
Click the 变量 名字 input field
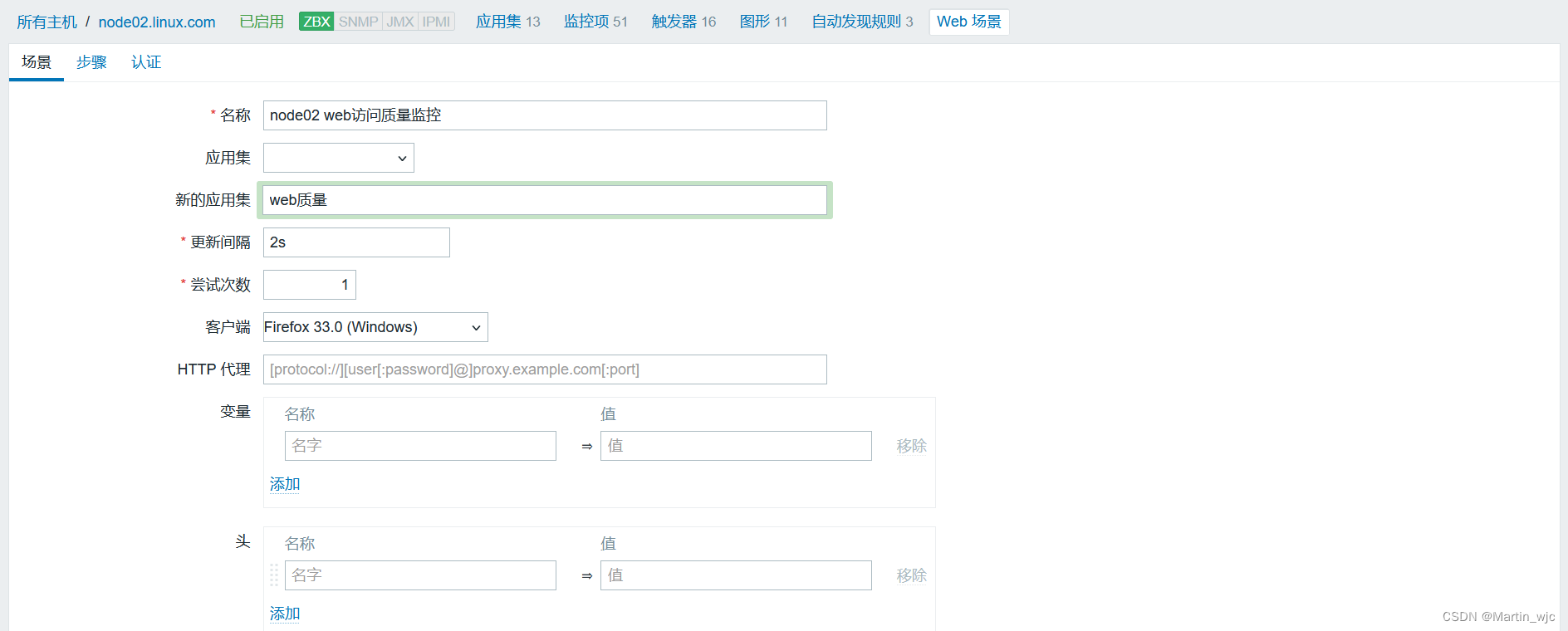tap(420, 446)
